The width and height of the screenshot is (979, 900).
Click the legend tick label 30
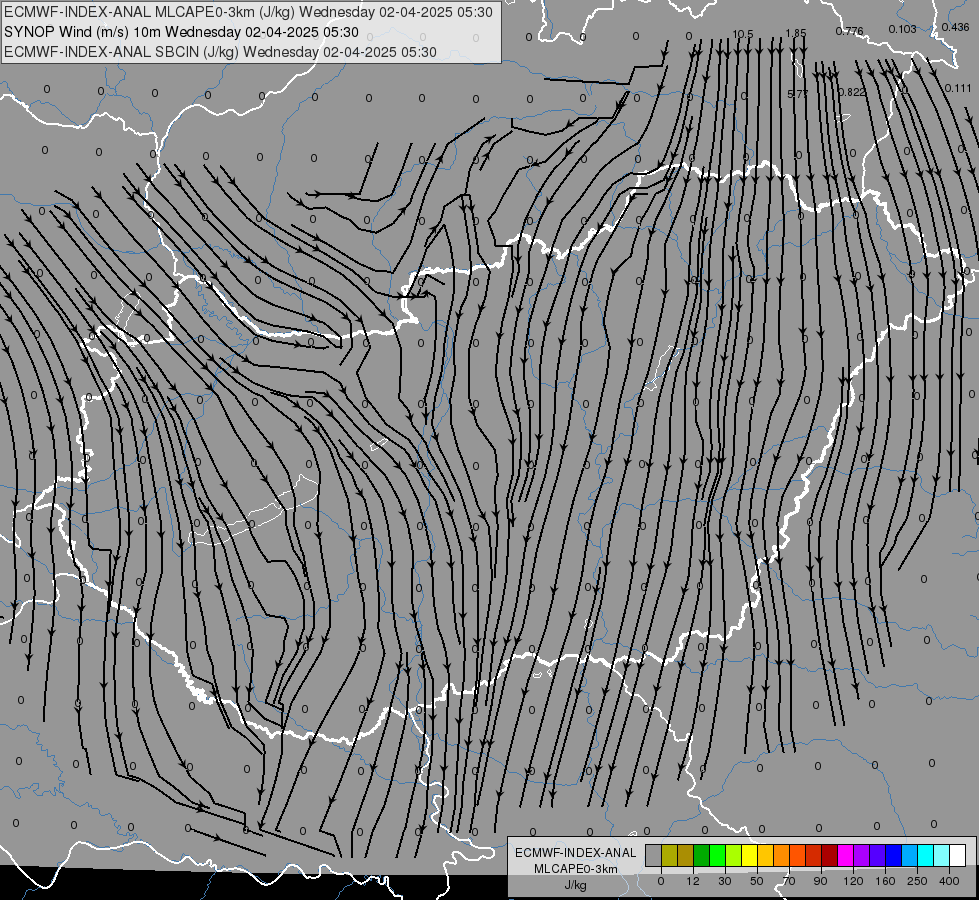725,881
